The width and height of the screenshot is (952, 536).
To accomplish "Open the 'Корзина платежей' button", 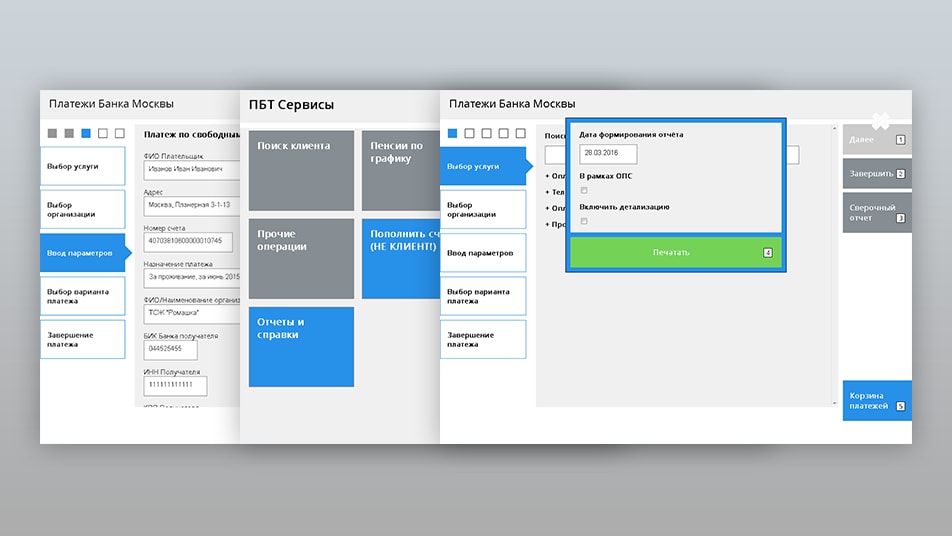I will [877, 401].
